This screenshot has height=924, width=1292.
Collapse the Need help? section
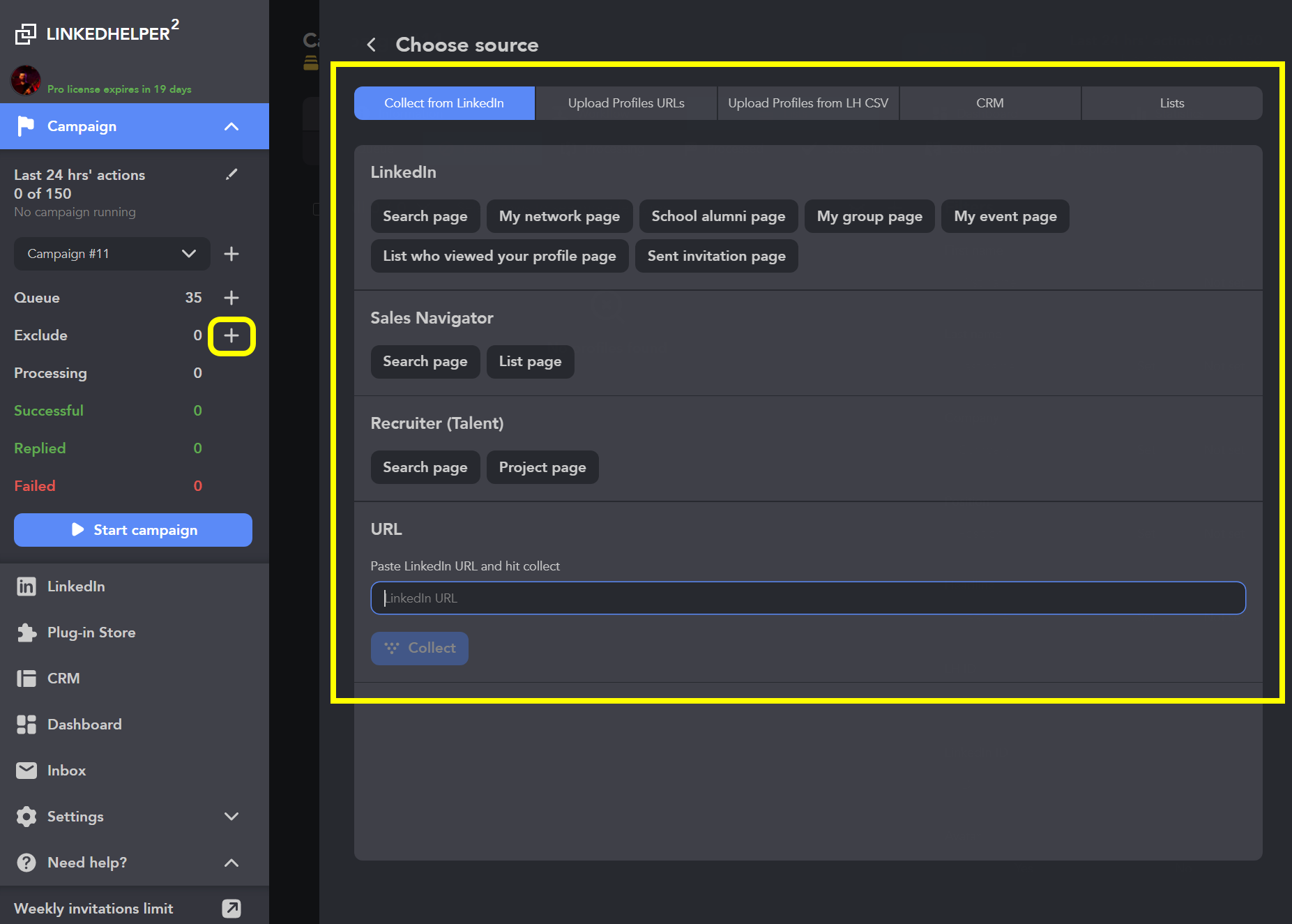point(231,863)
